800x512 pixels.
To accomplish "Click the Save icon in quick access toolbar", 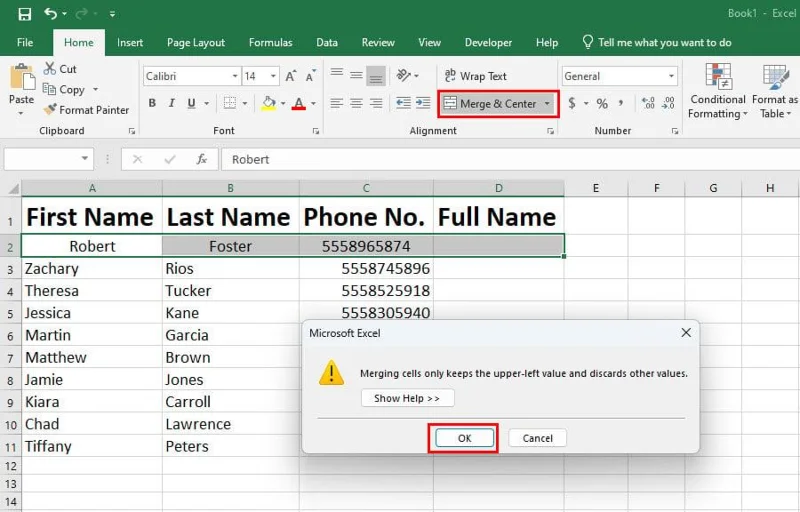I will [24, 14].
